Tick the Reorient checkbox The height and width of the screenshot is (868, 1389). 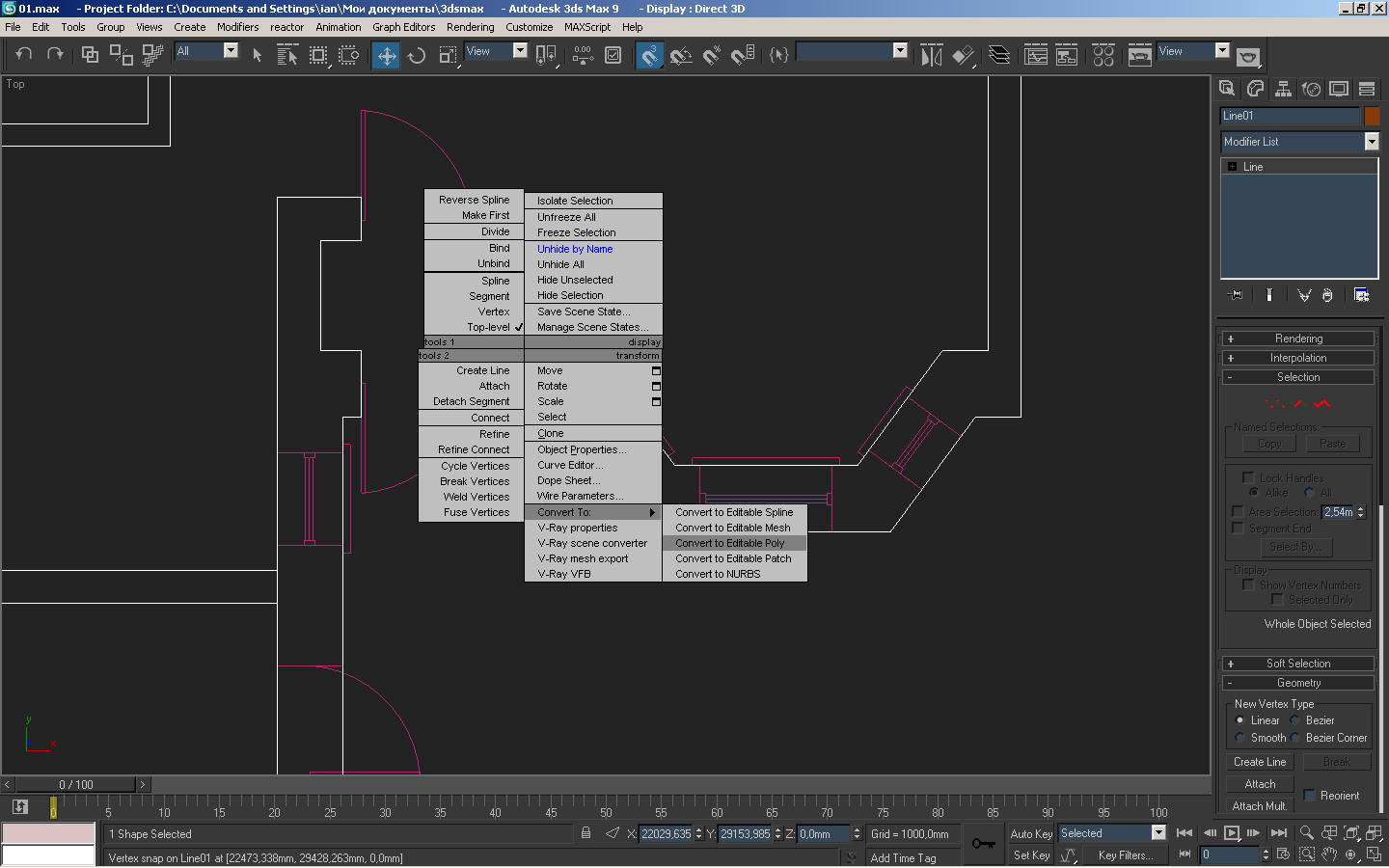pyautogui.click(x=1310, y=795)
